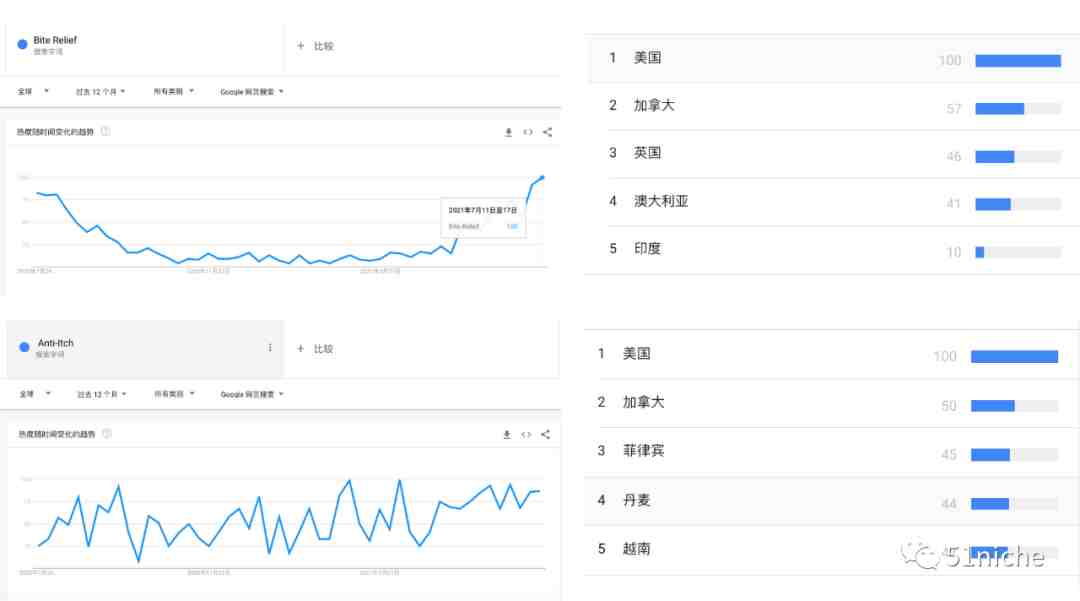Open 过去 12 个月 dropdown under Bite Relief
Screen dimensions: 1080x601
(101, 92)
